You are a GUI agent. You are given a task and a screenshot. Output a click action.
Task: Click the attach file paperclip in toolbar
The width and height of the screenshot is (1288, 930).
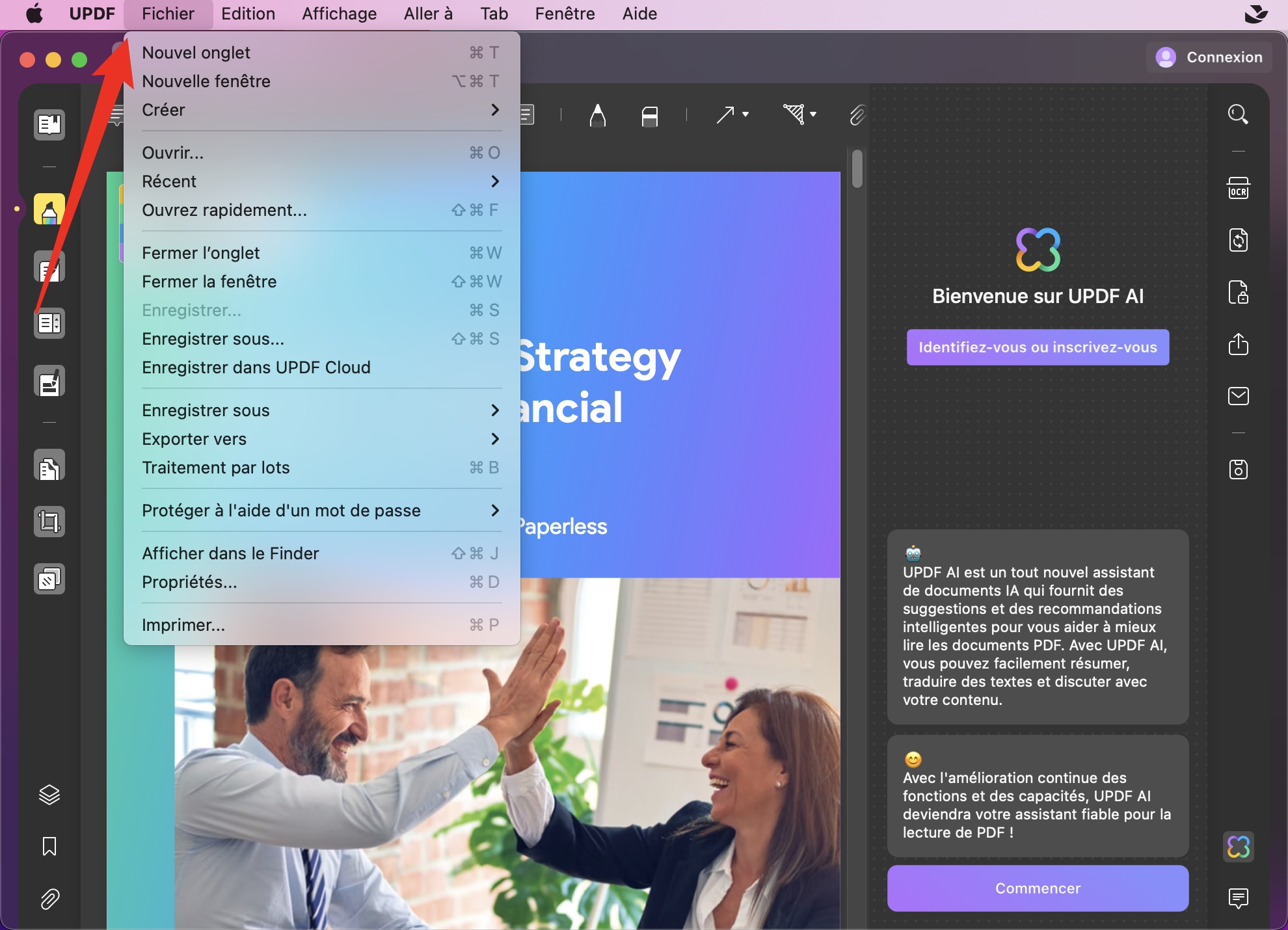(857, 115)
